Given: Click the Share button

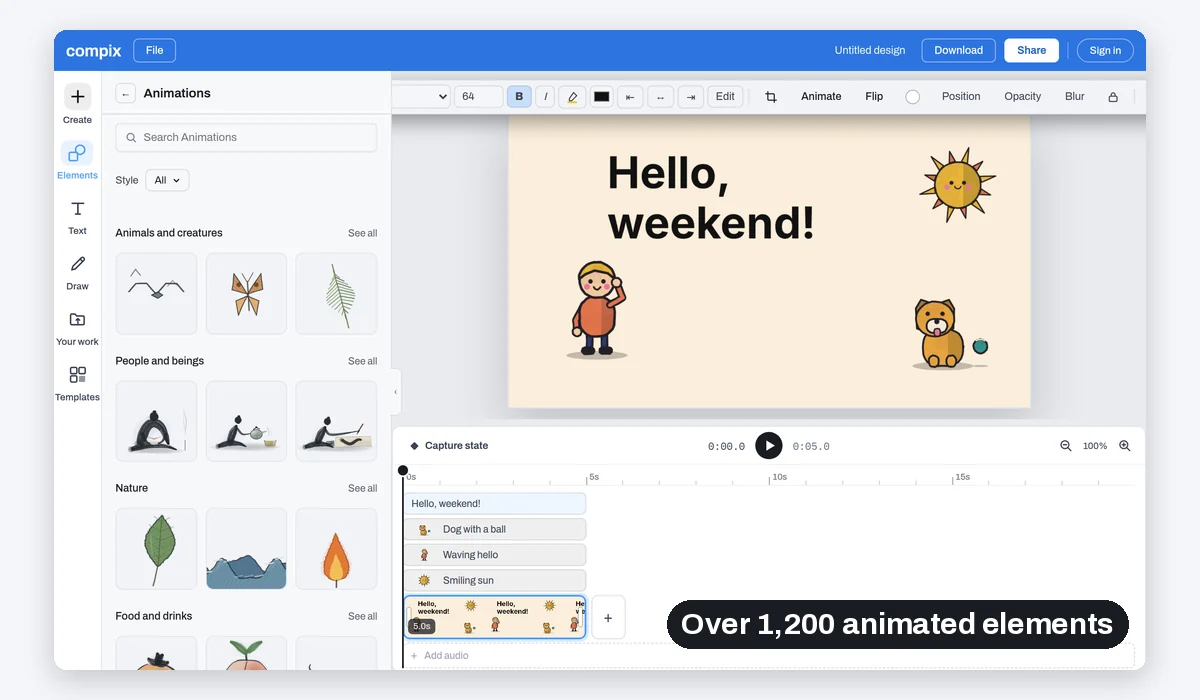Looking at the screenshot, I should [x=1032, y=50].
